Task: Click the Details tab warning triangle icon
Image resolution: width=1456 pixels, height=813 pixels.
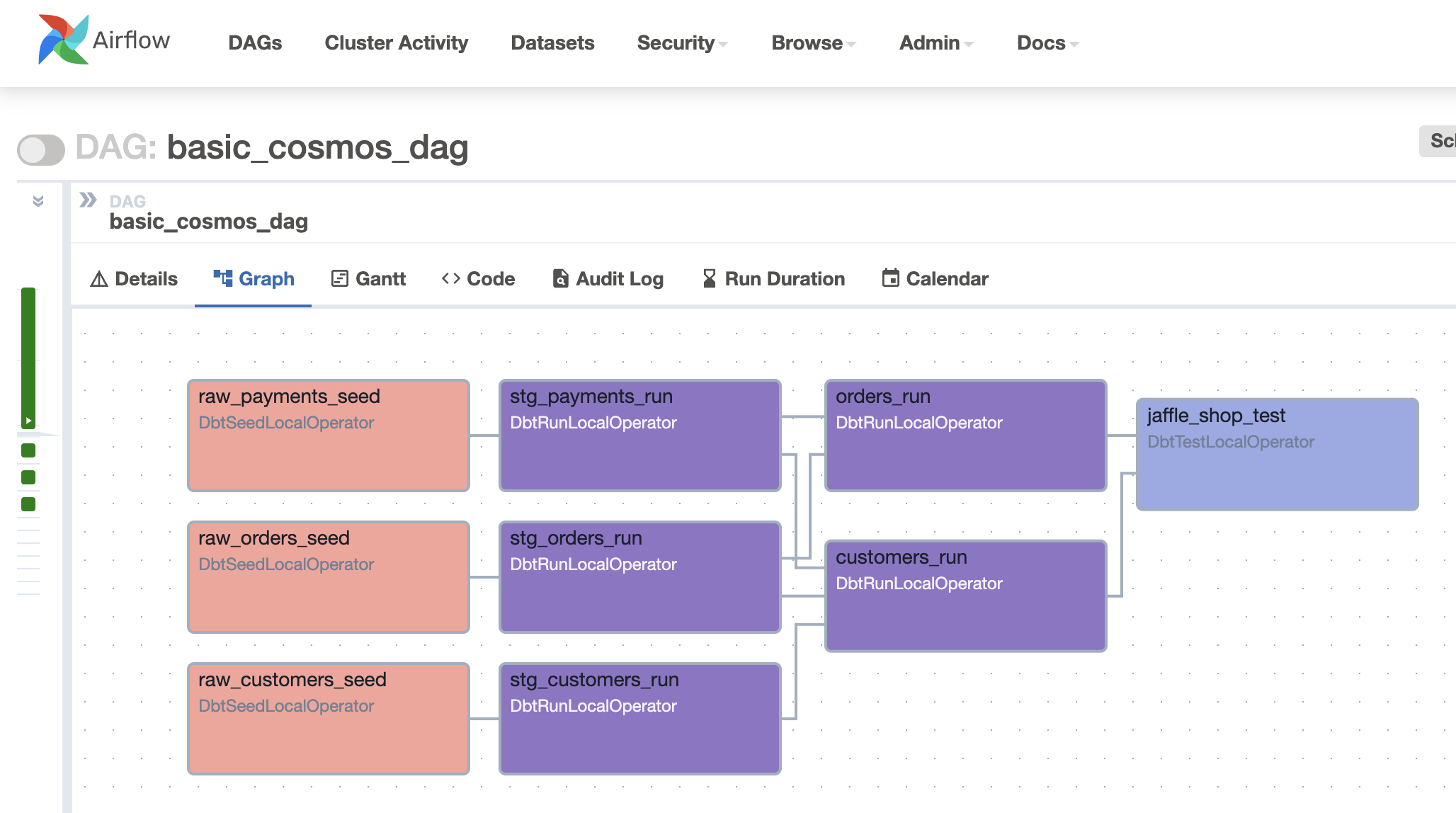Action: pos(99,279)
